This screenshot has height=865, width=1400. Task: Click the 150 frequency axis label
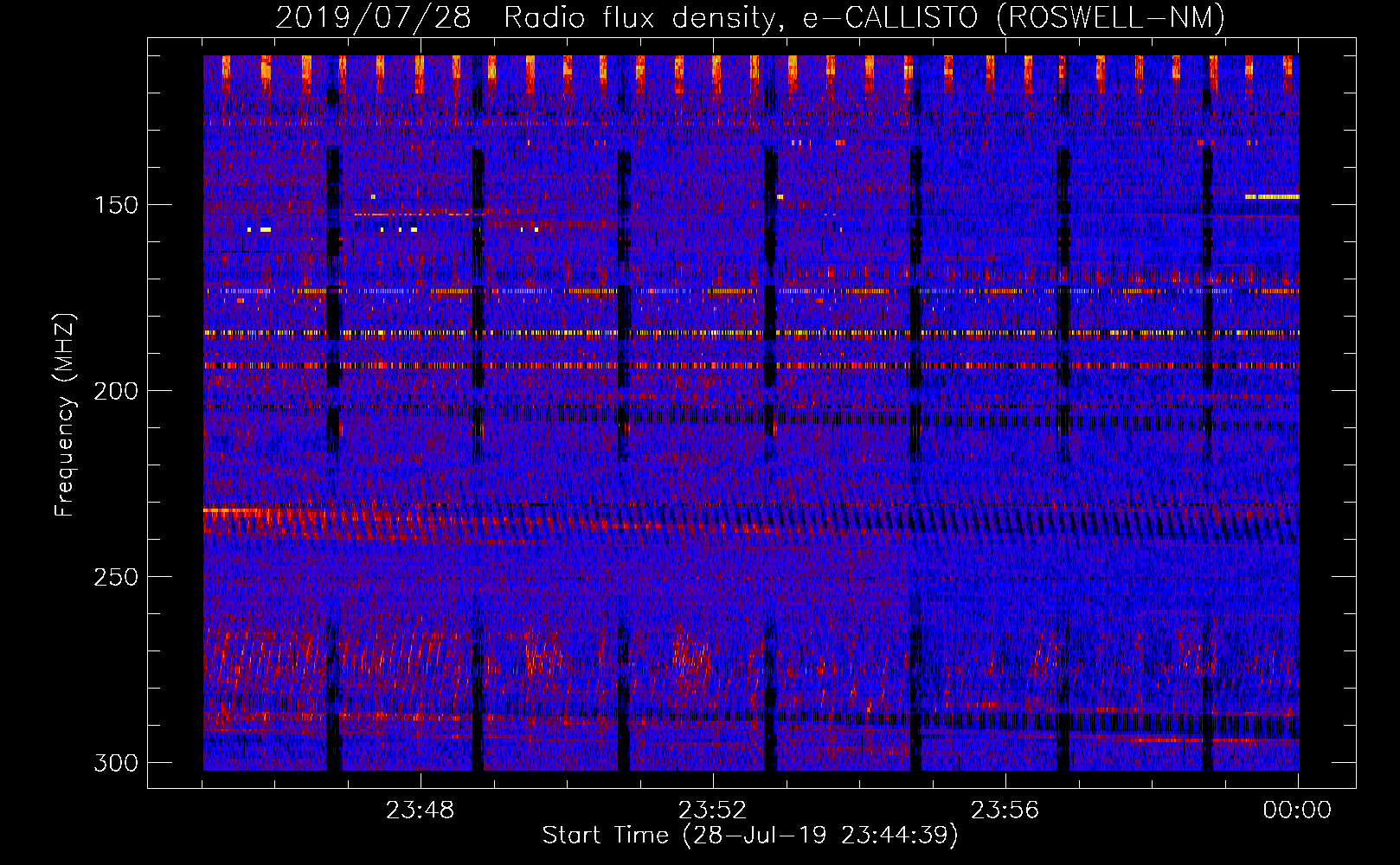(x=116, y=205)
